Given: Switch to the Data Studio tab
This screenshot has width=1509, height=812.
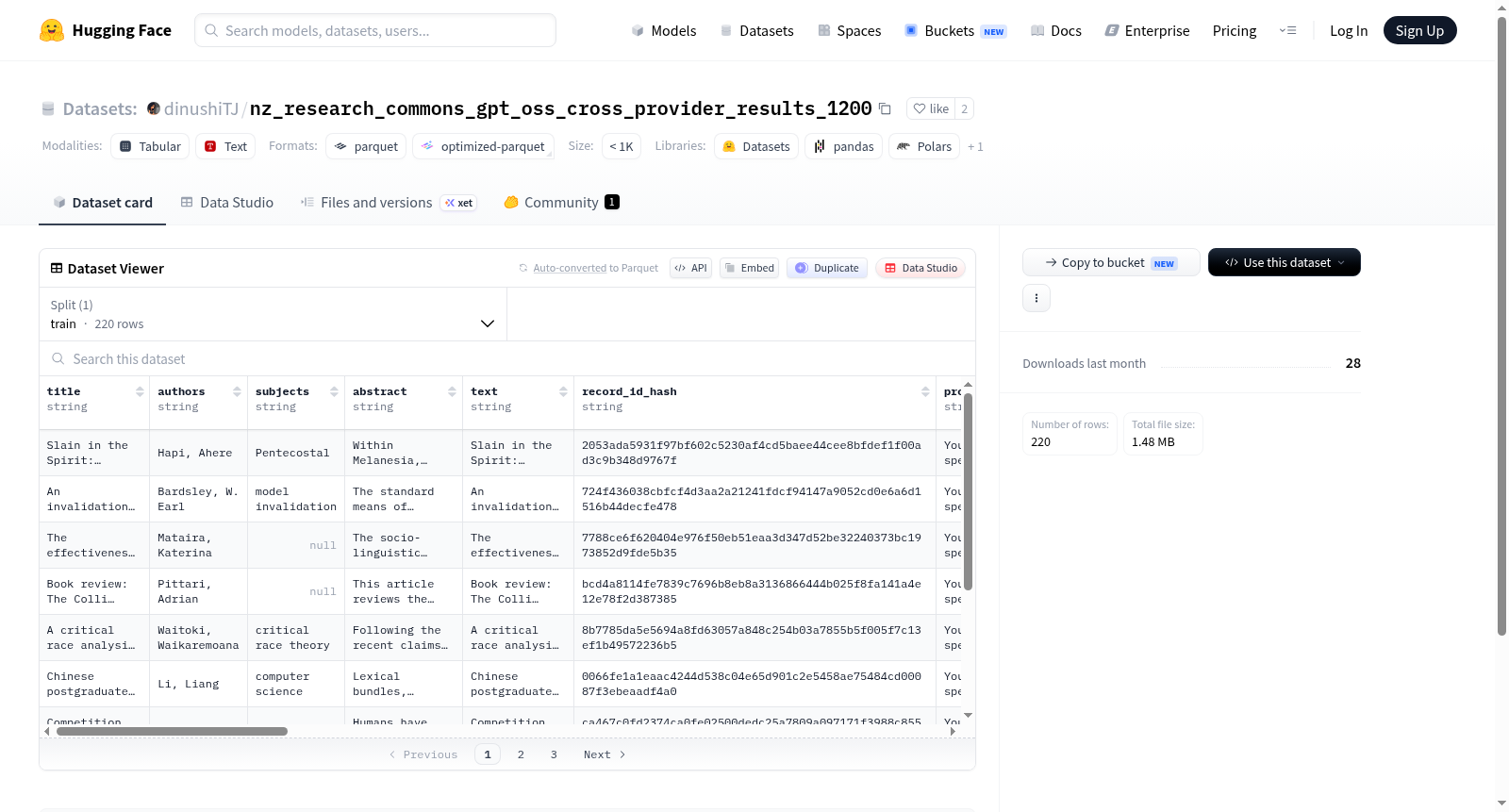Looking at the screenshot, I should (x=227, y=203).
